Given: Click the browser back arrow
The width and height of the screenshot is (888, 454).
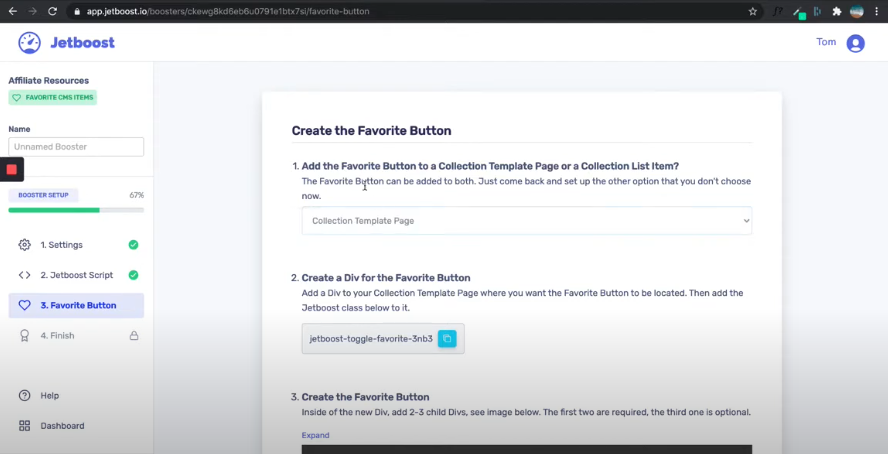Looking at the screenshot, I should point(12,11).
